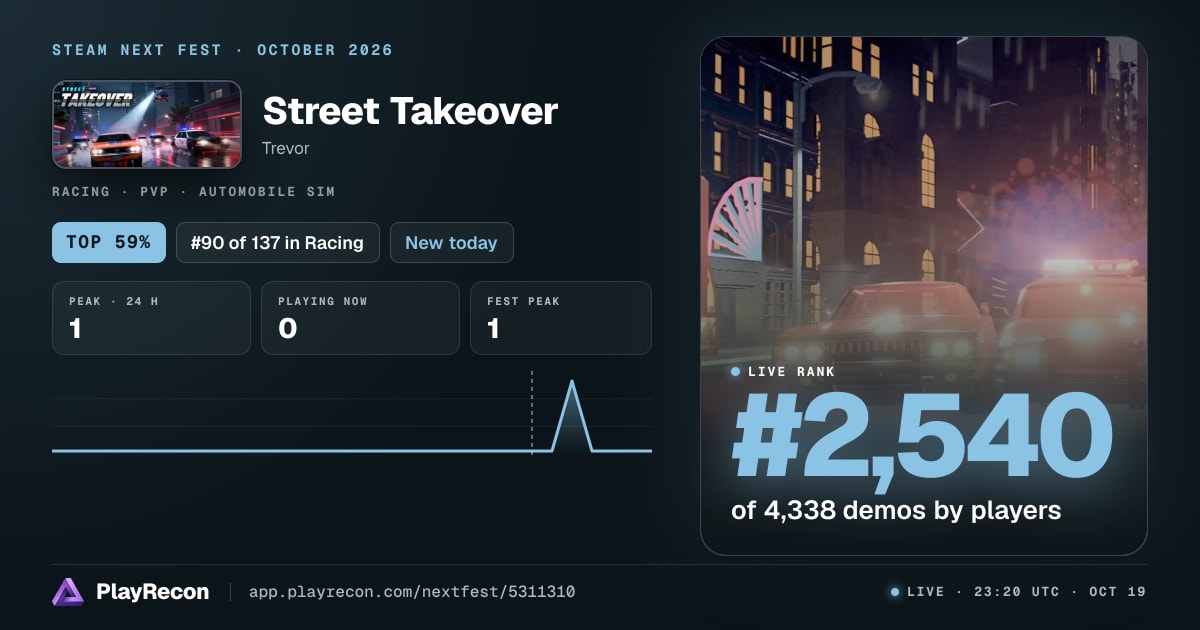Click the dashed vertical marker on the graph
The width and height of the screenshot is (1200, 630).
pyautogui.click(x=532, y=412)
